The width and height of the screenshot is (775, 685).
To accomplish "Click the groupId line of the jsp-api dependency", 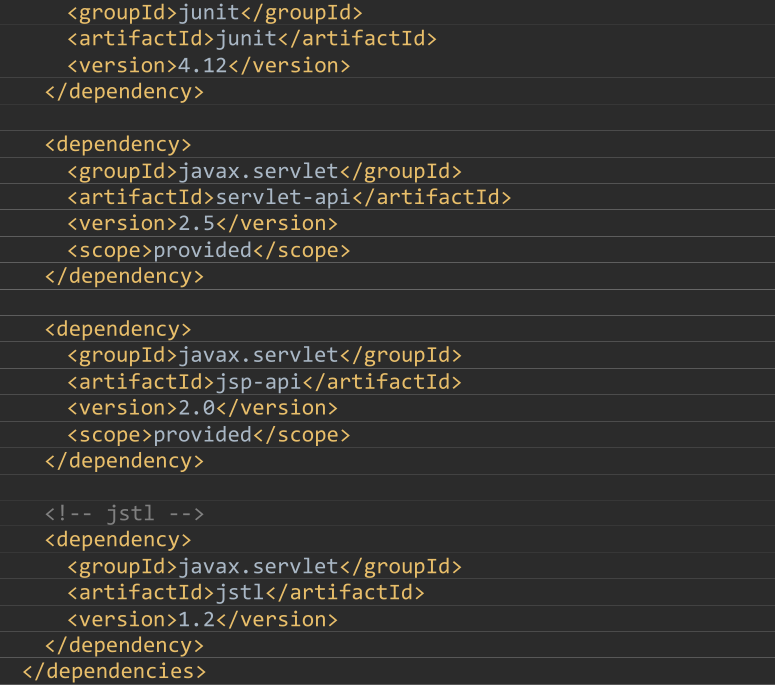I will (x=264, y=355).
